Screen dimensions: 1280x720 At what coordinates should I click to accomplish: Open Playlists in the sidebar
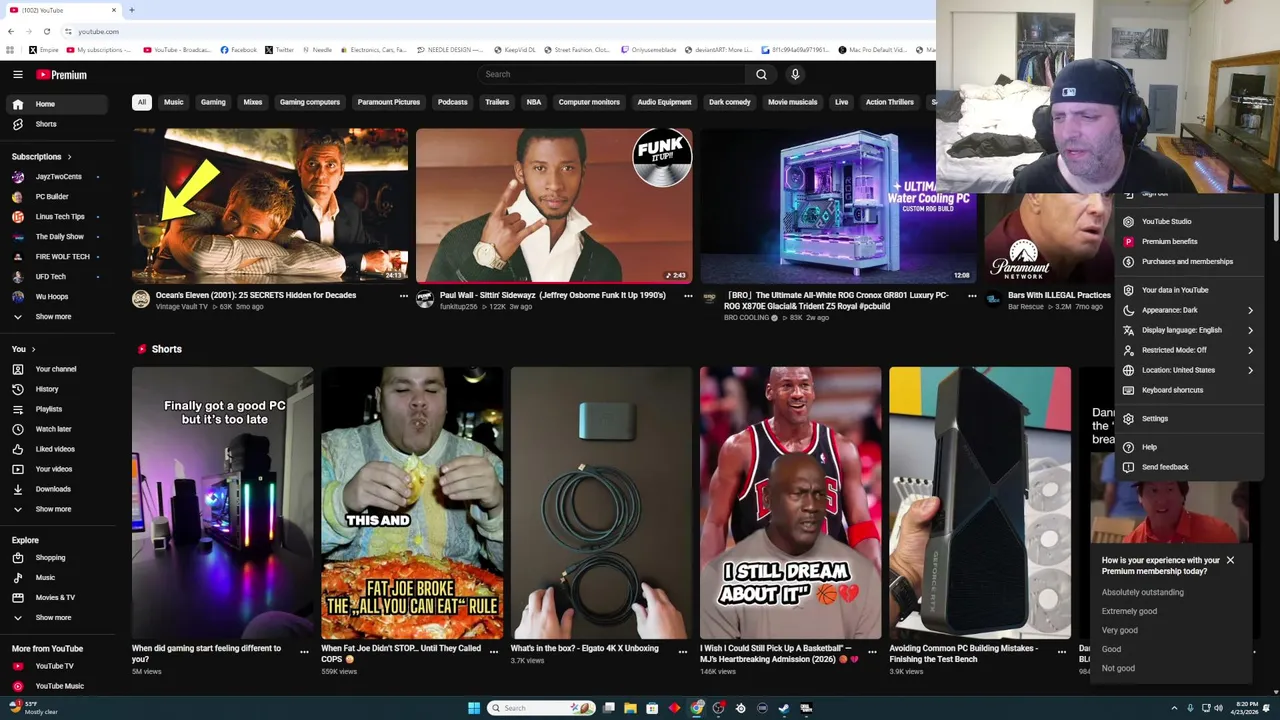click(x=56, y=409)
